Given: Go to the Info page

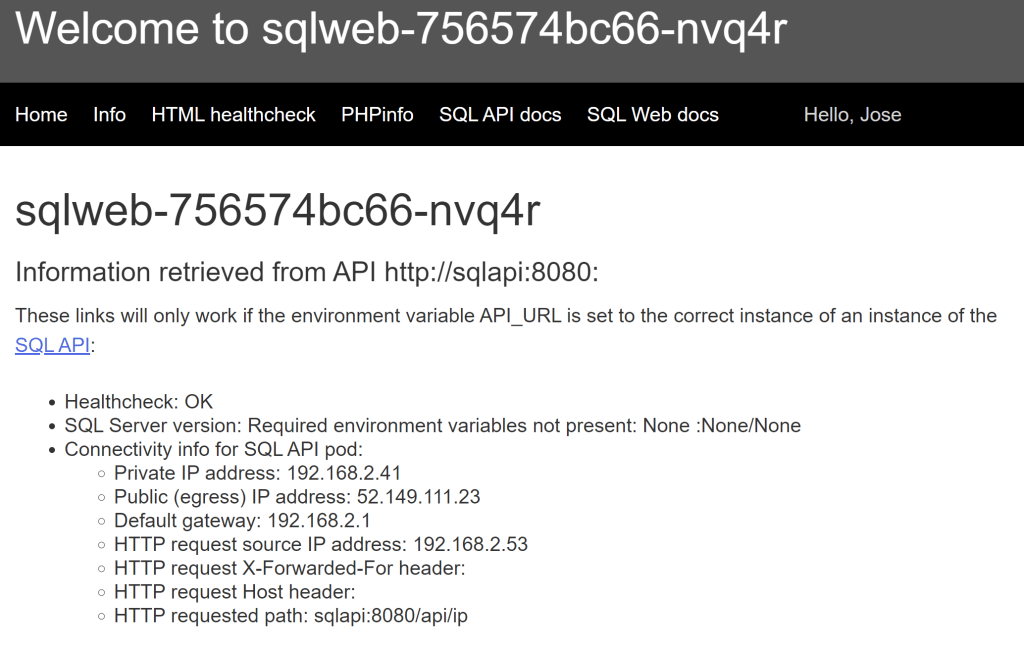Looking at the screenshot, I should (x=109, y=115).
